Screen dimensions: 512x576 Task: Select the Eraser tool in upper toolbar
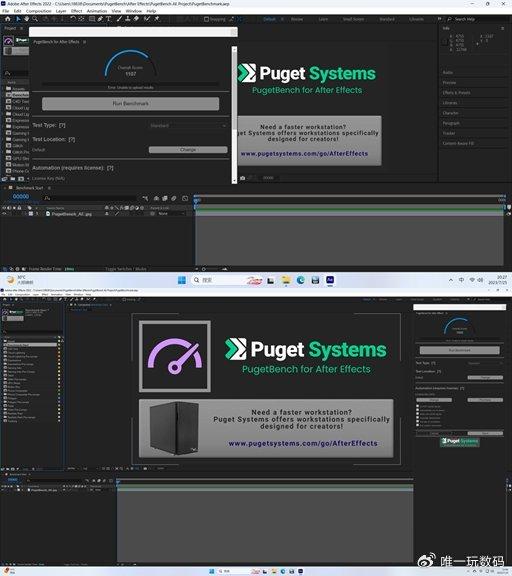pyautogui.click(x=136, y=19)
